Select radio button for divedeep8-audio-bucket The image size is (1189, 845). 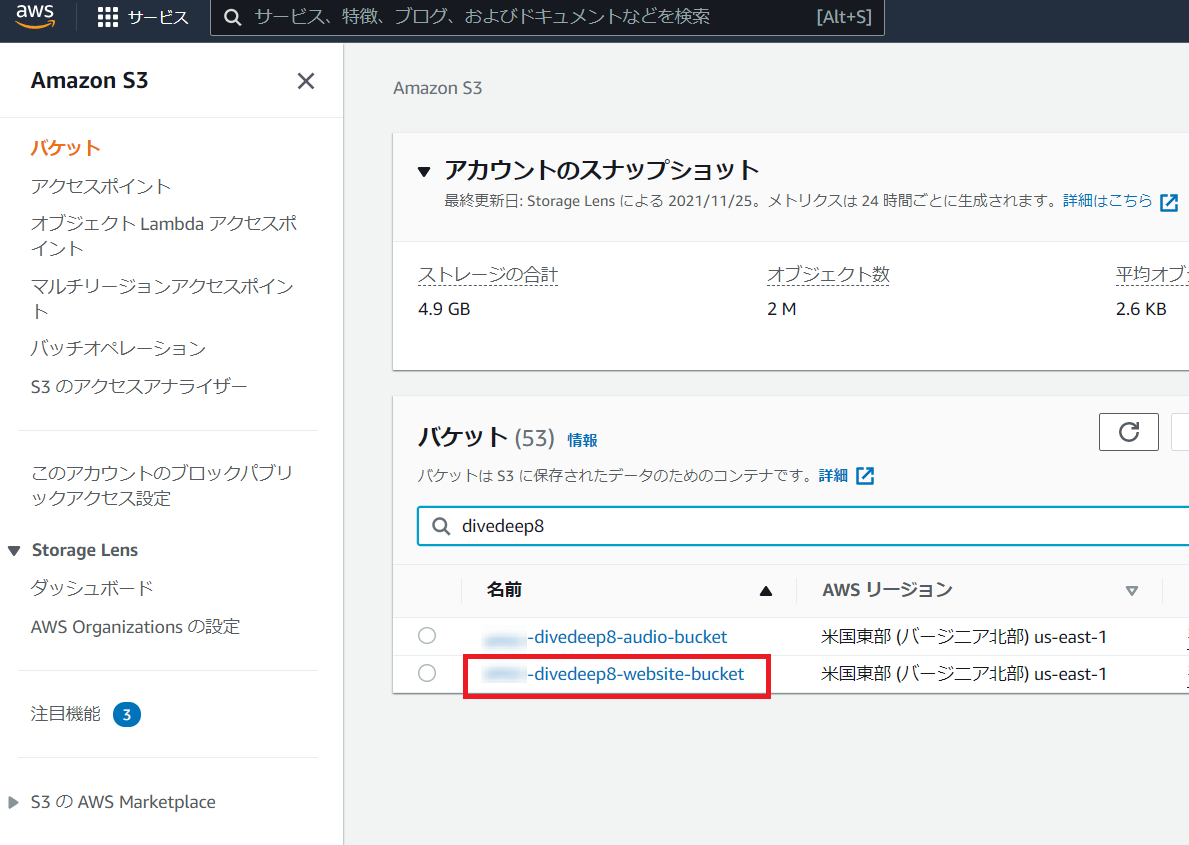click(x=427, y=636)
